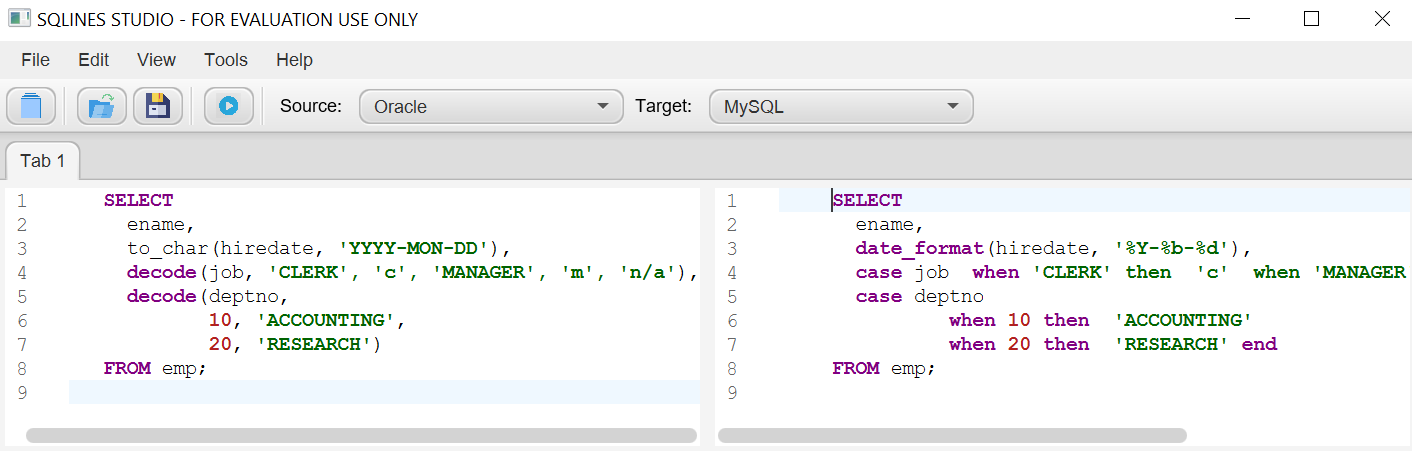Click ename, in source line 2

162,224
